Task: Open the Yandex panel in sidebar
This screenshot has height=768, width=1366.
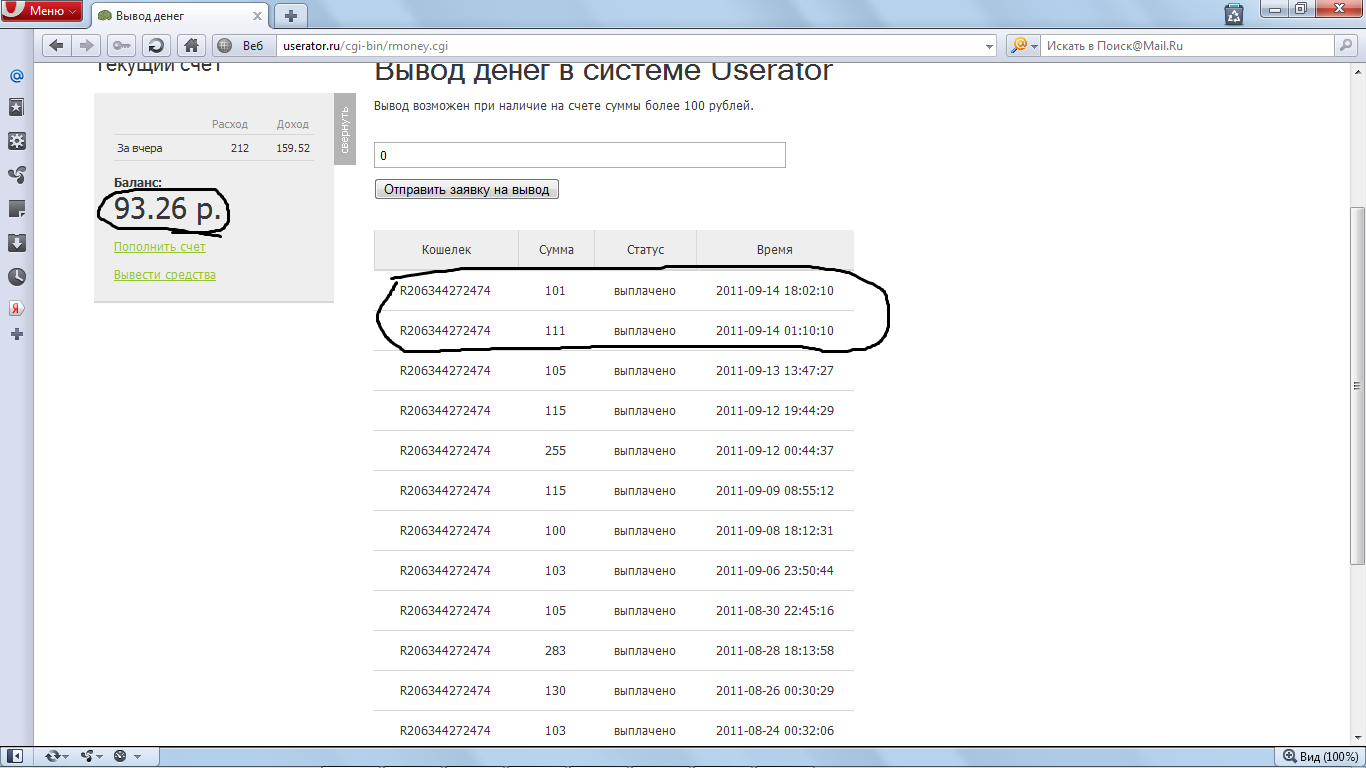Action: pos(16,308)
